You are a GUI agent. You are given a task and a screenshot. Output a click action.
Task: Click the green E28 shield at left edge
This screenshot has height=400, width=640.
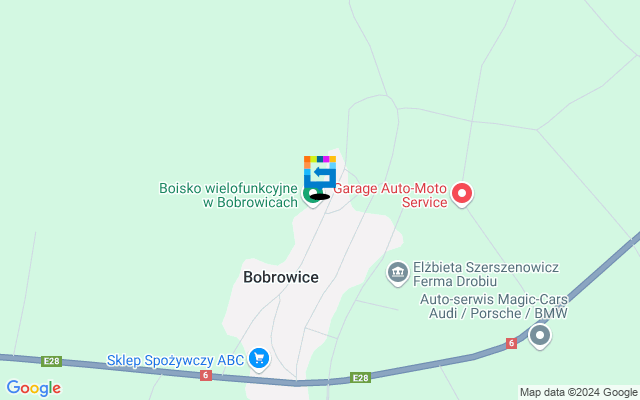51,361
